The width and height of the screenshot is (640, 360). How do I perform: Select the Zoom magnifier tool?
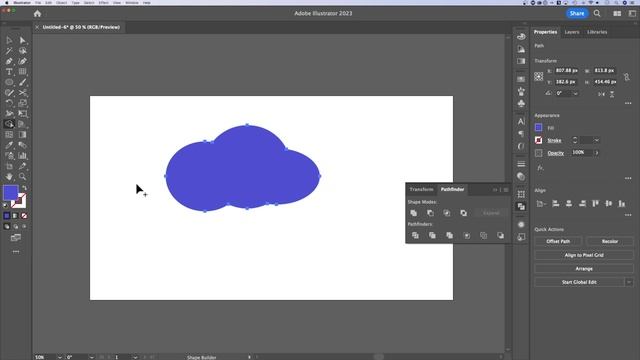coord(22,177)
